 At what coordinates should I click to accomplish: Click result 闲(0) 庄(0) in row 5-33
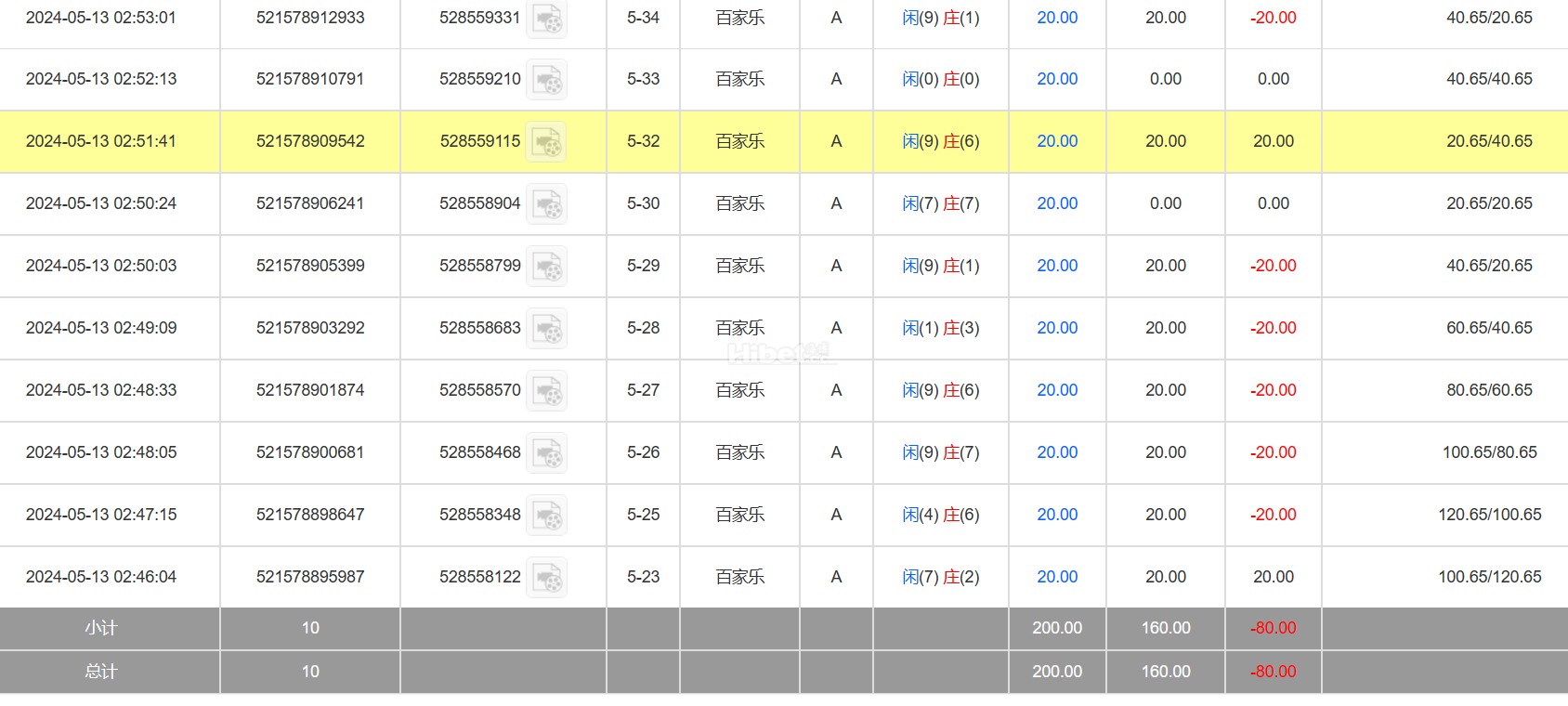click(941, 79)
